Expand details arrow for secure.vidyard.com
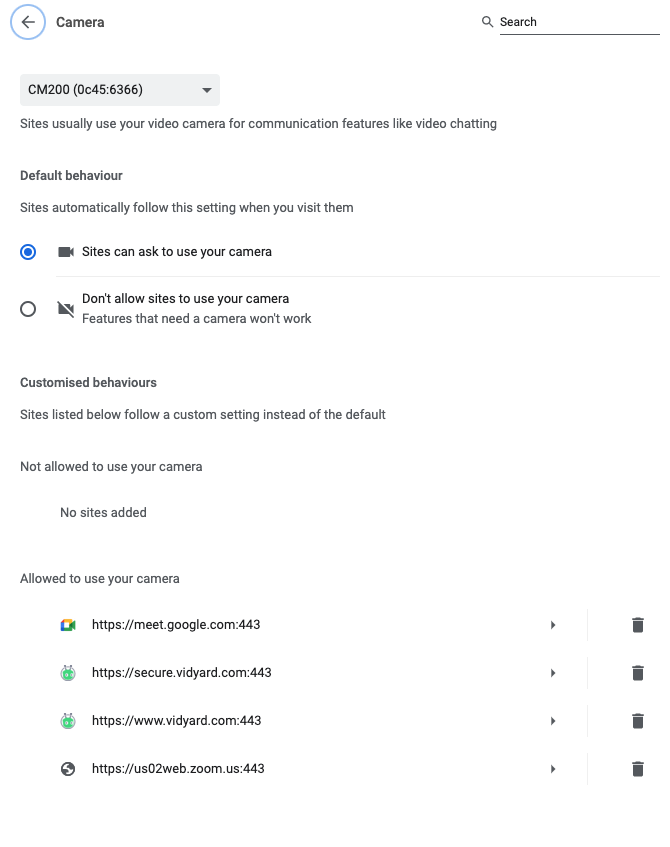The image size is (670, 847). click(553, 673)
